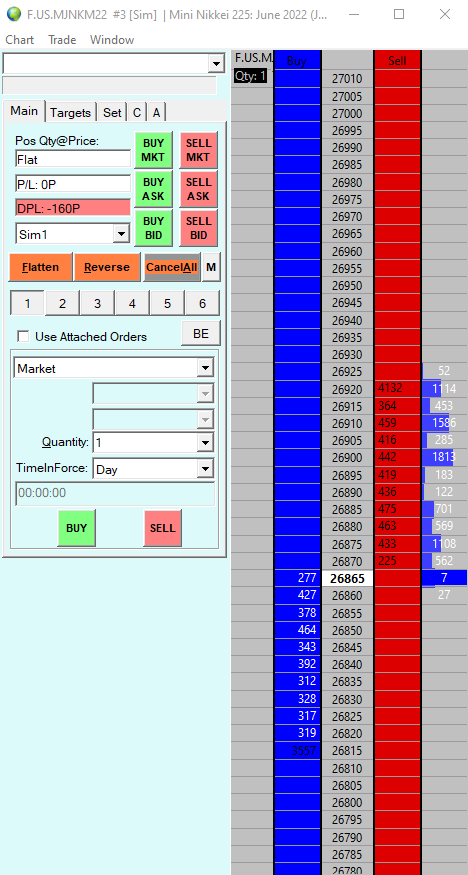
Task: Open the Trade menu
Action: pyautogui.click(x=62, y=40)
